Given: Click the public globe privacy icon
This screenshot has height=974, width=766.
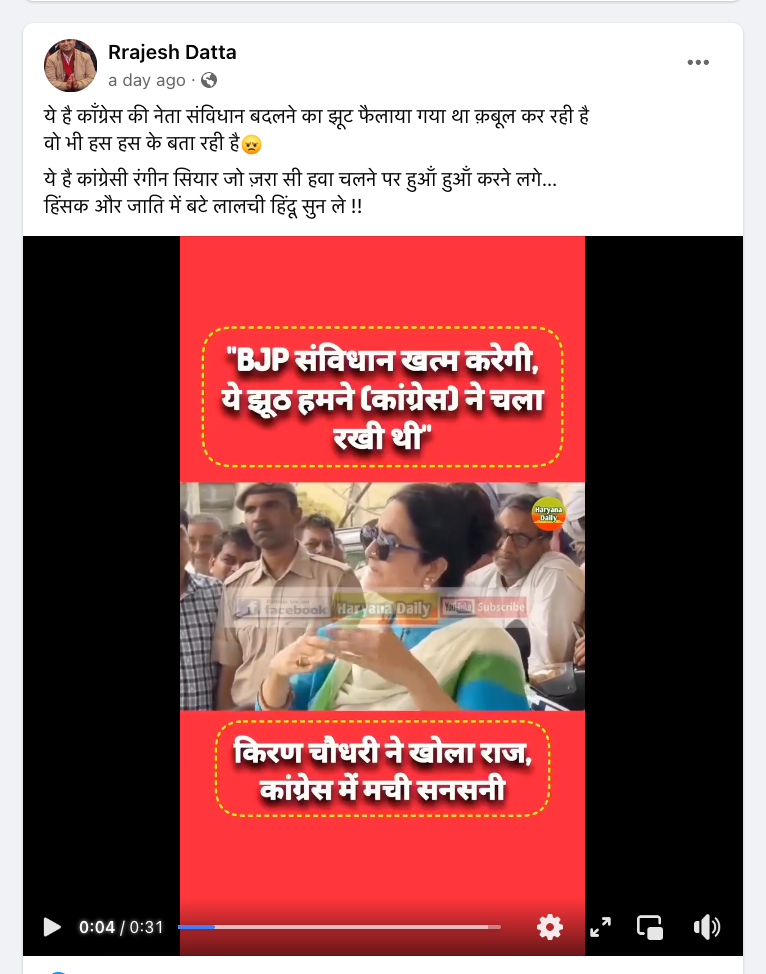Looking at the screenshot, I should 209,80.
